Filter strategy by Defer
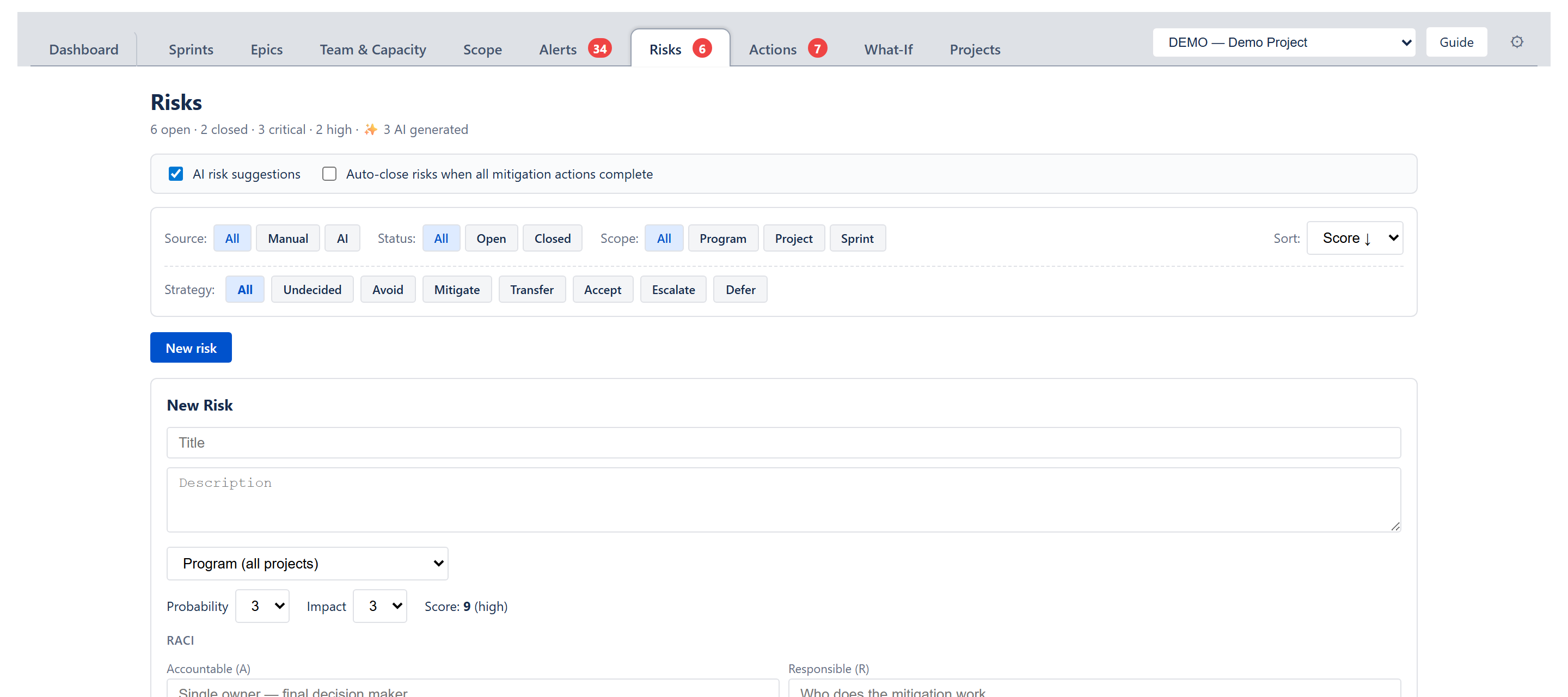The image size is (1568, 697). pyautogui.click(x=739, y=289)
